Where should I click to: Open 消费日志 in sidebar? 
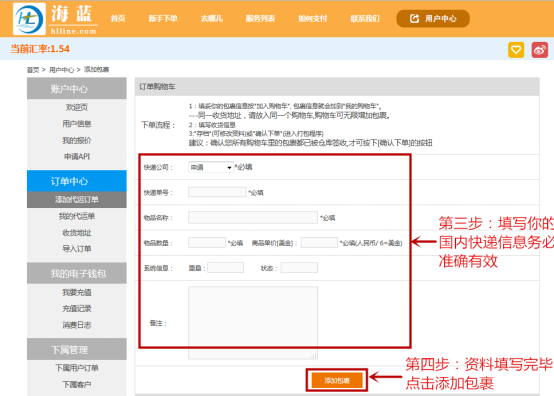click(x=77, y=325)
